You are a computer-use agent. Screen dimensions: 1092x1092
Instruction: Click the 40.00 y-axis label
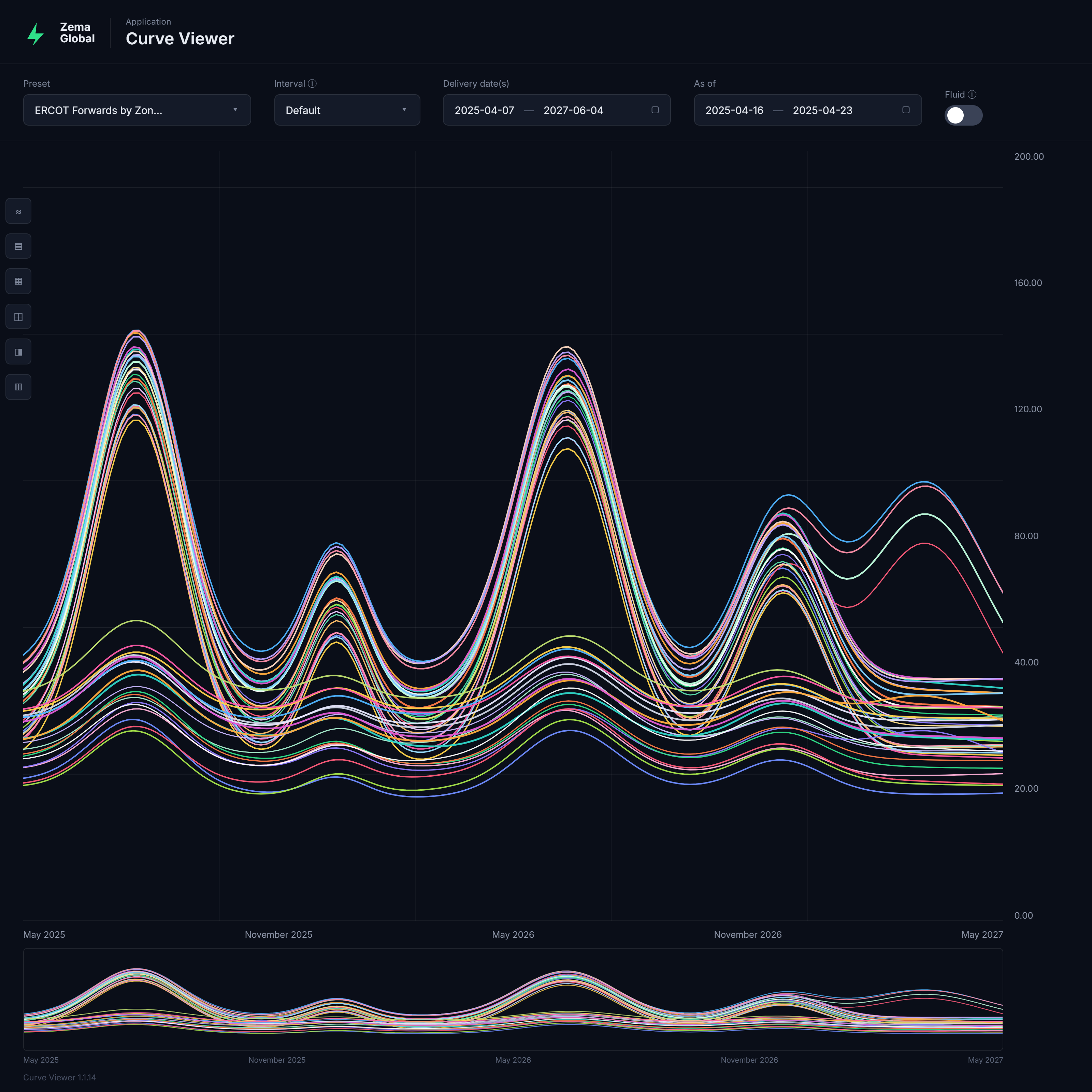[x=1026, y=662]
